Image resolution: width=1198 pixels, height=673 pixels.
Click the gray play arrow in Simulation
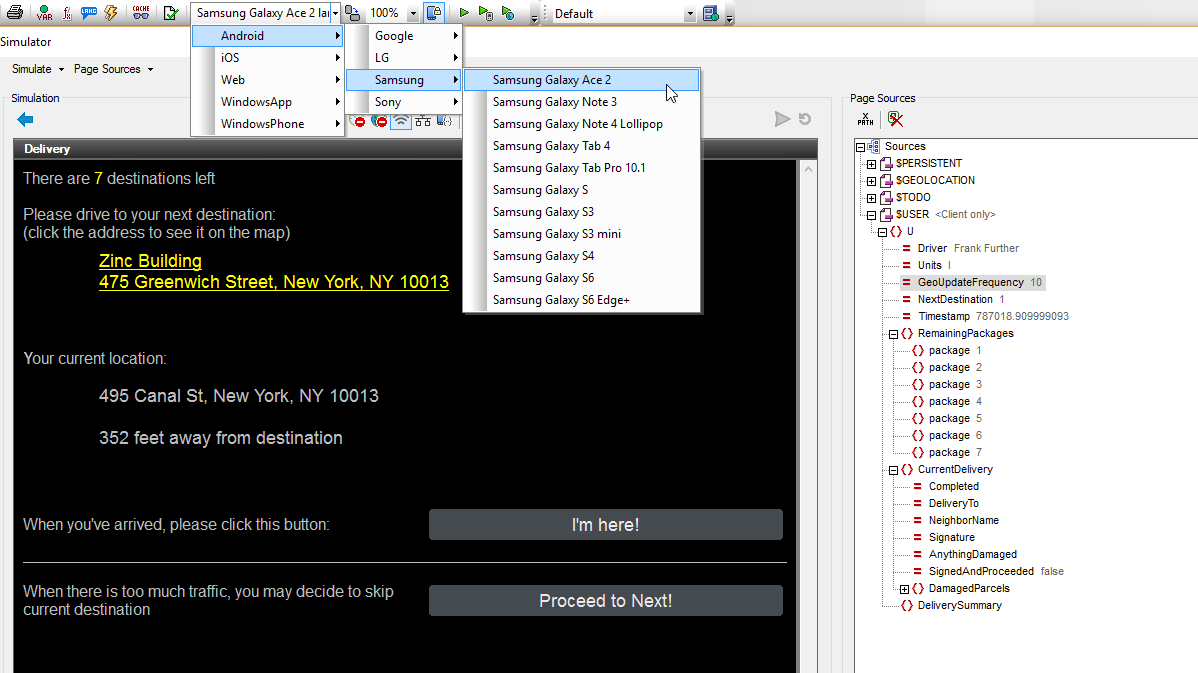tap(782, 119)
